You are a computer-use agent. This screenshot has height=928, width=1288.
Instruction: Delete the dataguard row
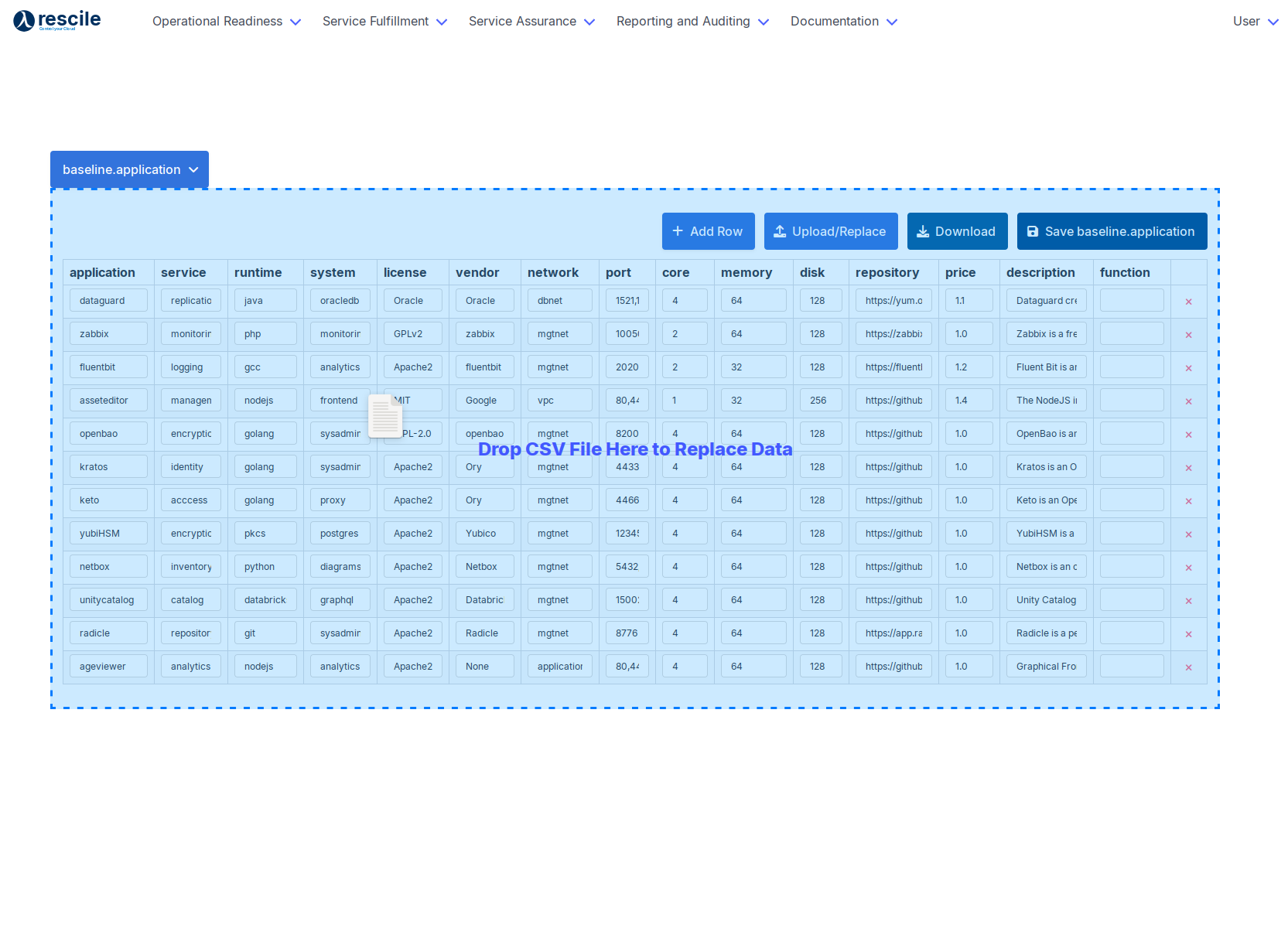click(x=1188, y=302)
